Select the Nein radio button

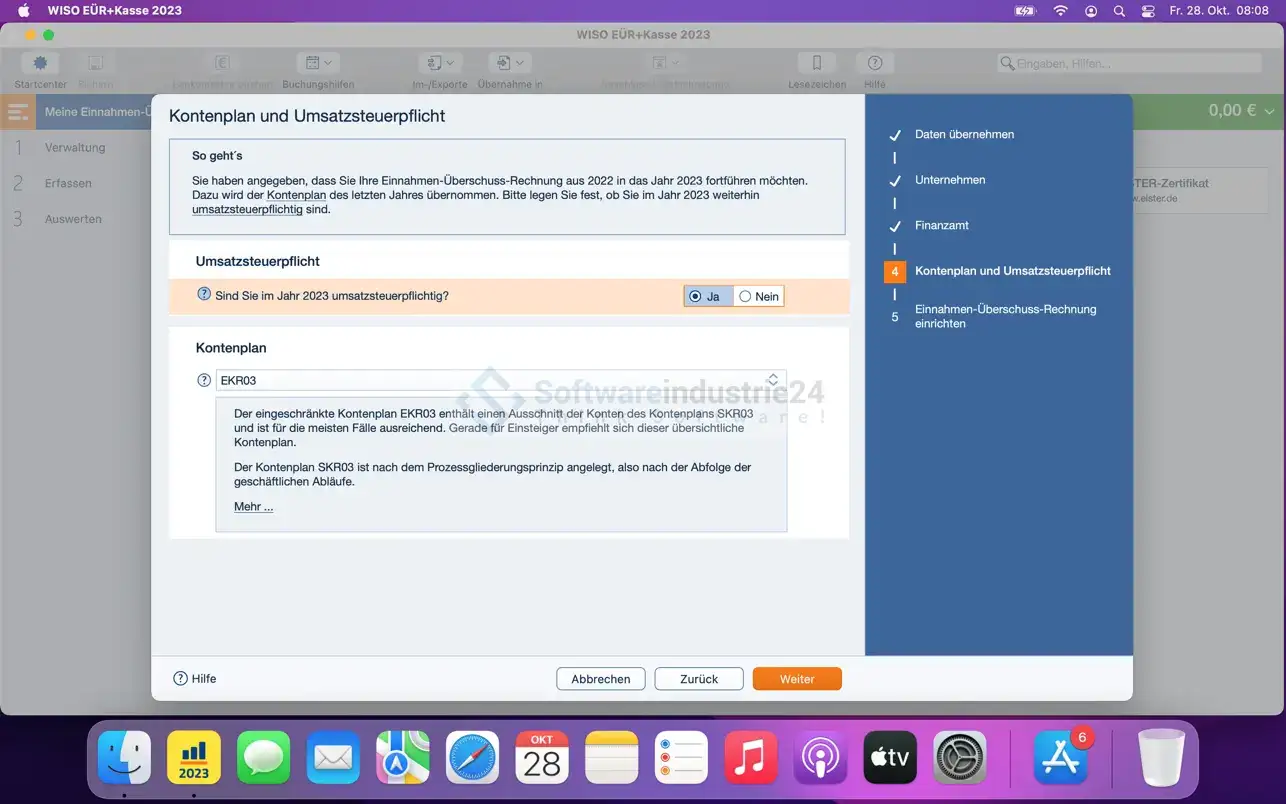pyautogui.click(x=745, y=296)
